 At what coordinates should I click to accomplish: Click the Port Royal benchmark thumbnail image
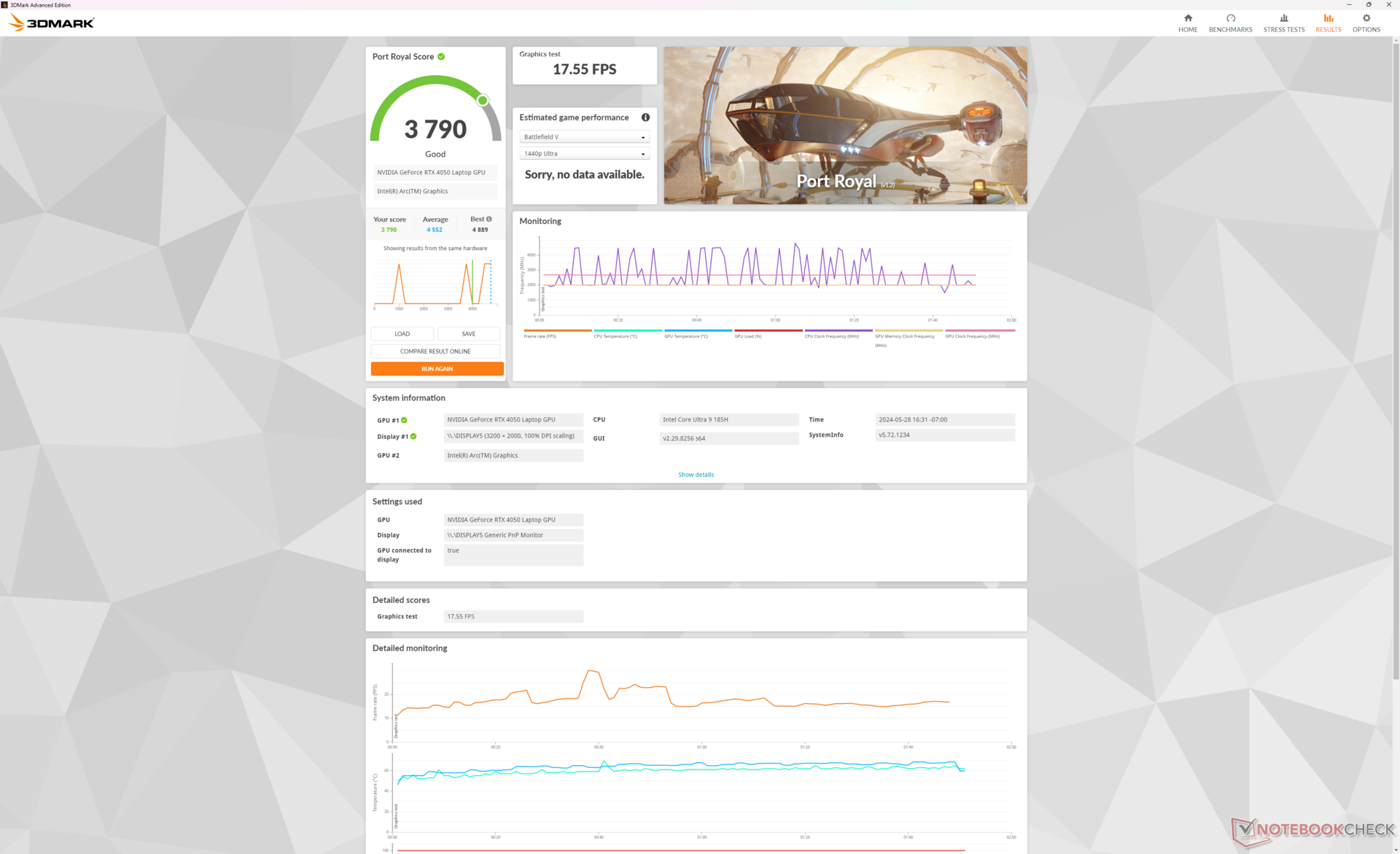[x=845, y=125]
